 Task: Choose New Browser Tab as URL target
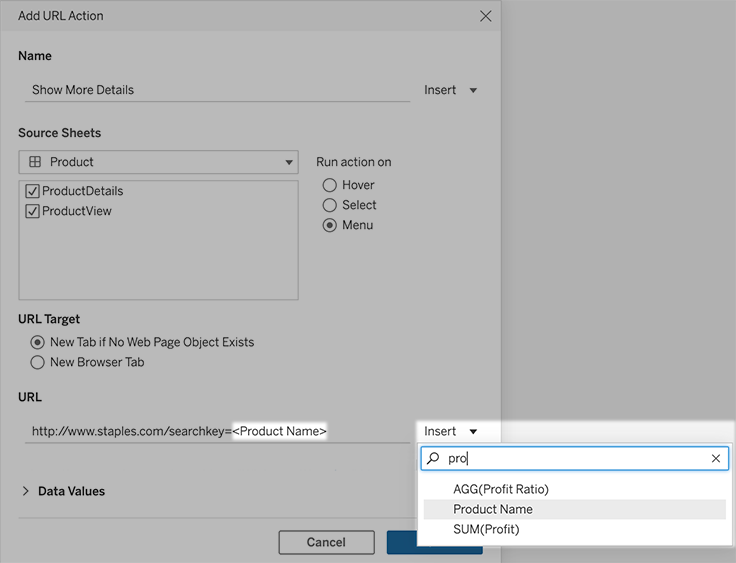pos(38,362)
